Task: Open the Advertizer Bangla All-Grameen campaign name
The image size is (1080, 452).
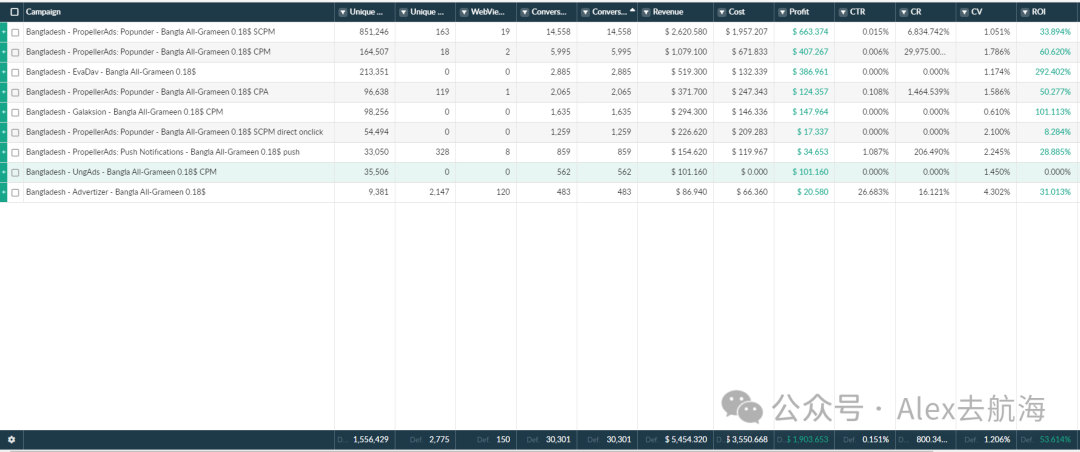Action: click(x=115, y=193)
